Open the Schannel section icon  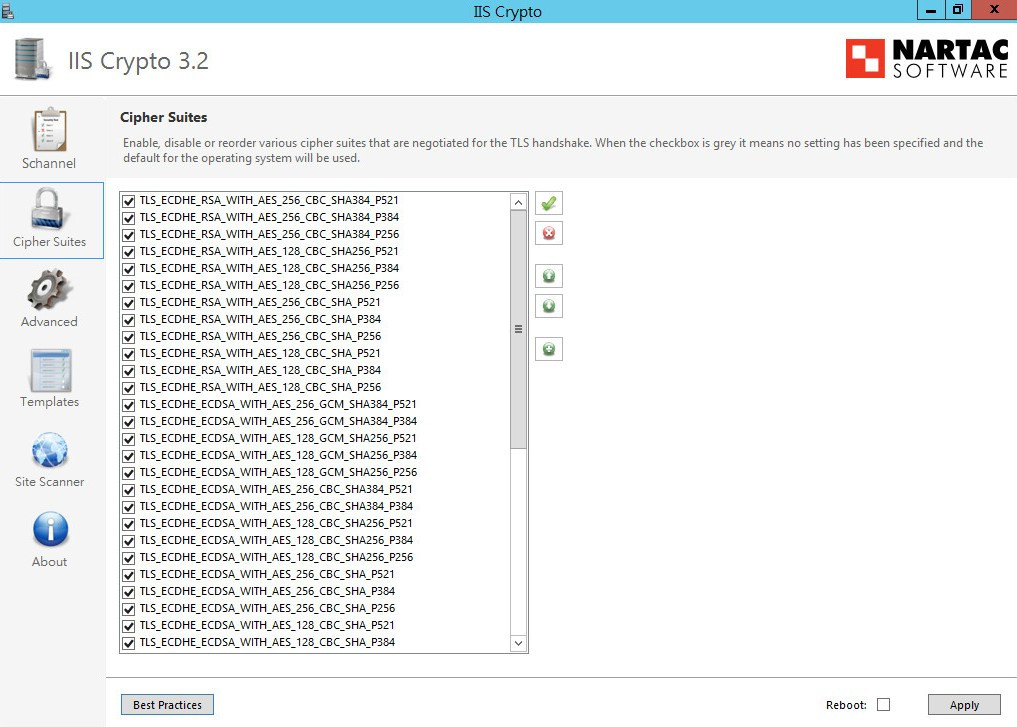point(49,129)
